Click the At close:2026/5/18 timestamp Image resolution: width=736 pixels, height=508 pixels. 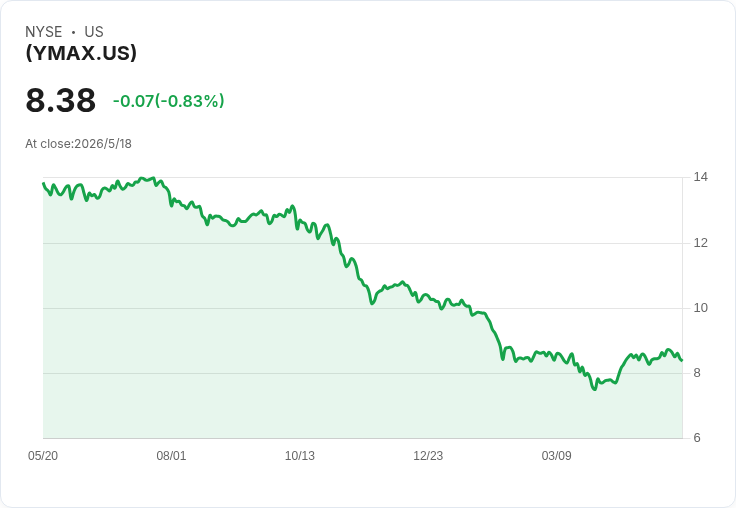78,144
